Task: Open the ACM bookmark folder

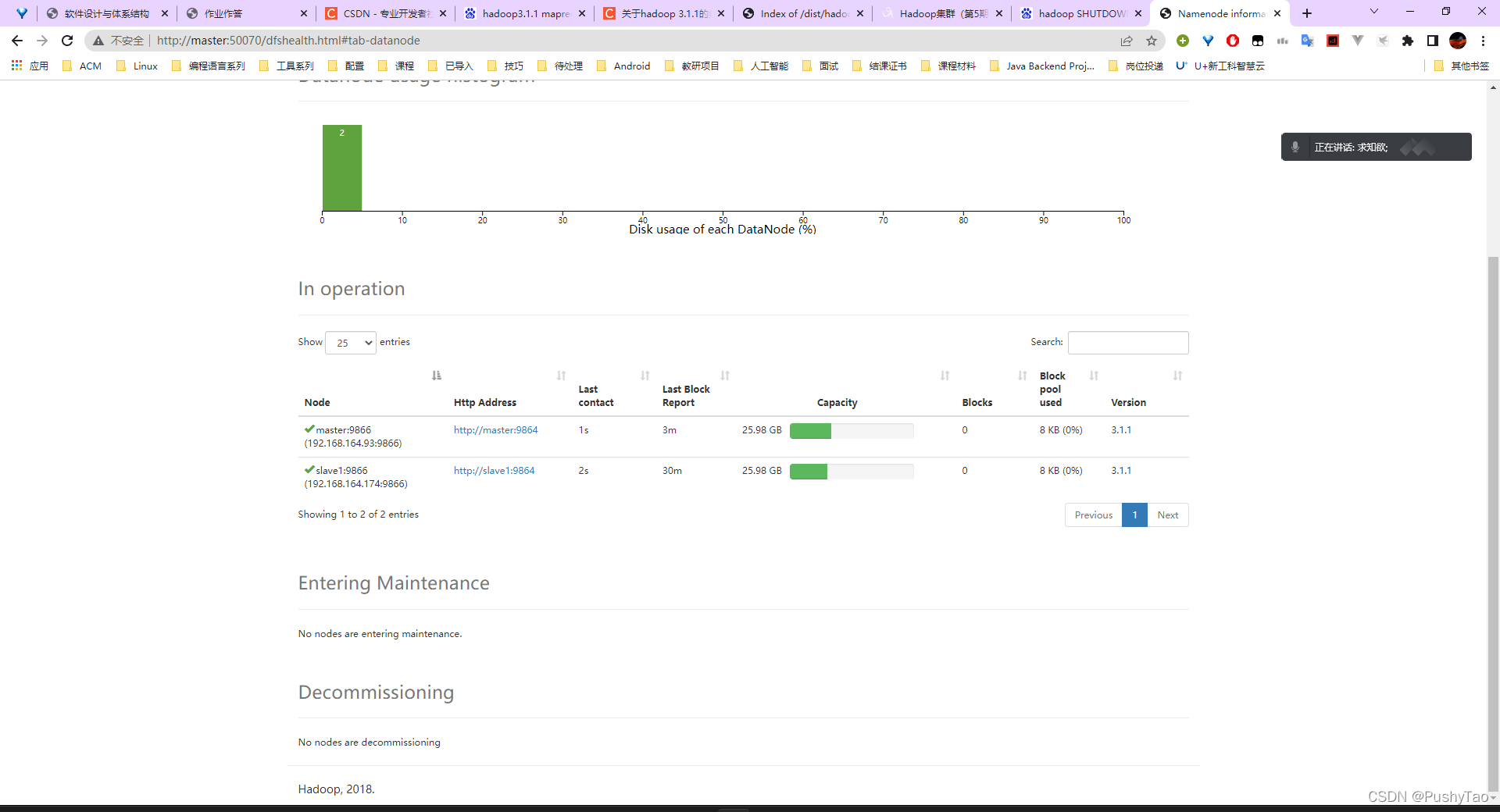Action: pyautogui.click(x=82, y=66)
